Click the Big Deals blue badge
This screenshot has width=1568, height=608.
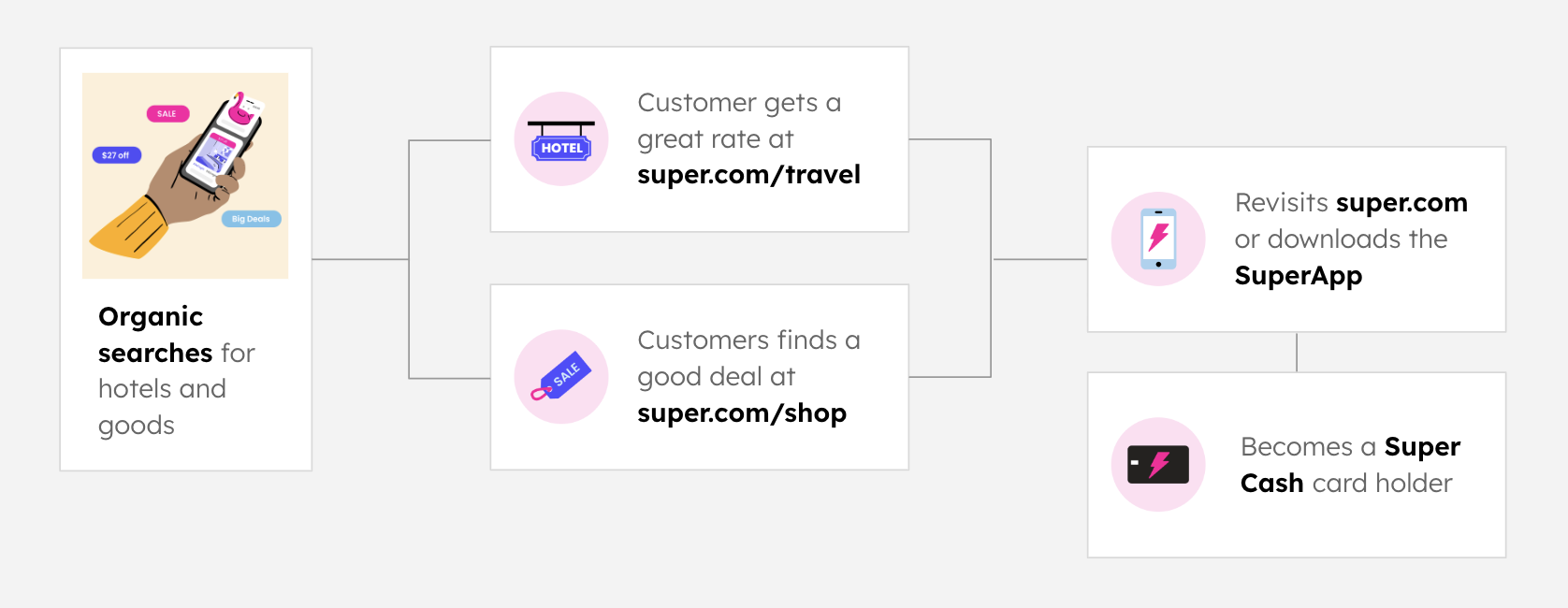(x=251, y=219)
